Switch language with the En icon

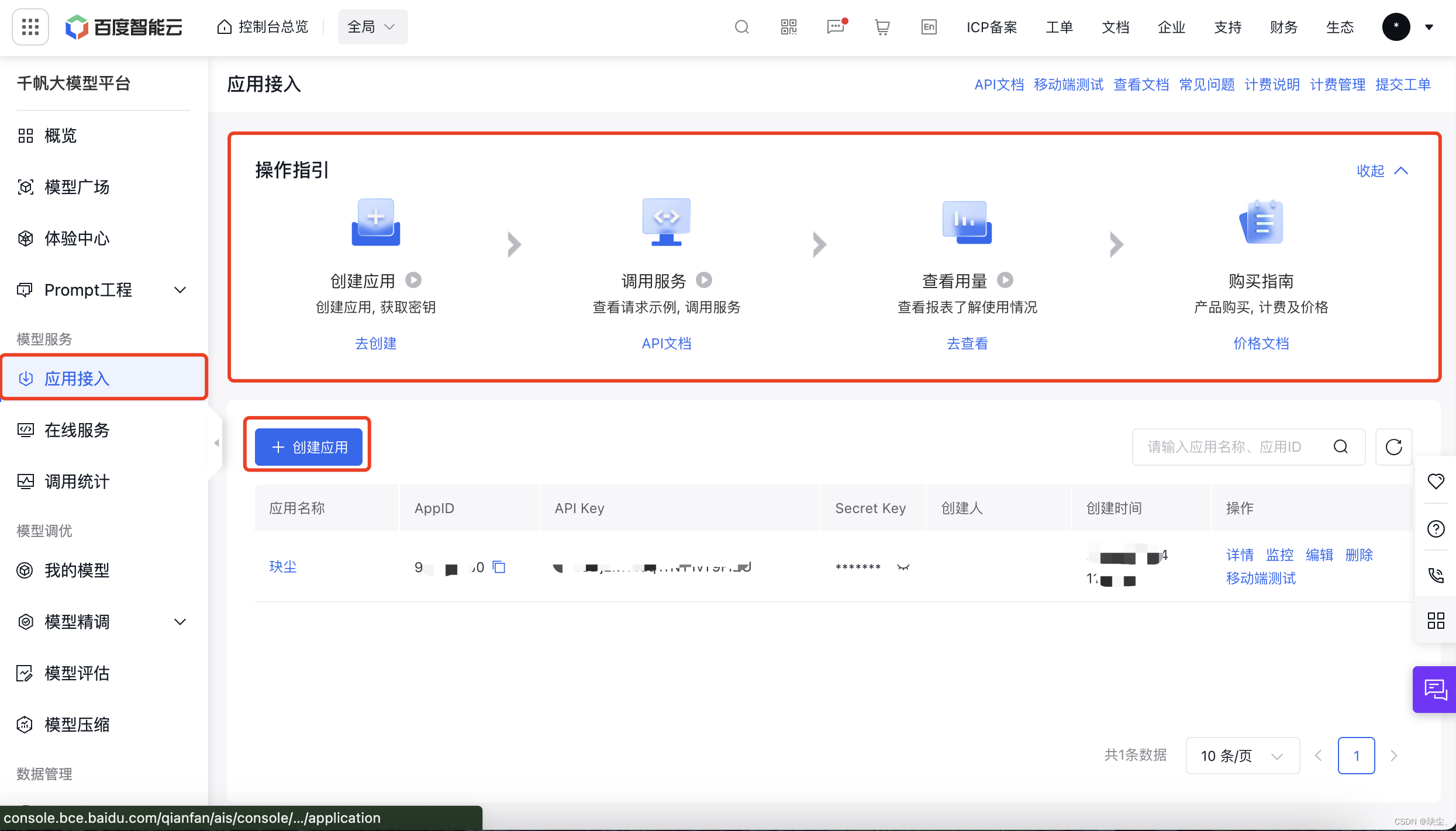(x=929, y=27)
